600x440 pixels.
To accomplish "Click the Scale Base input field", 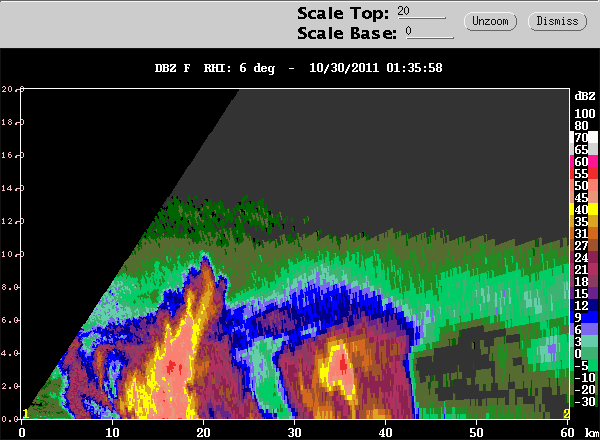I will (430, 32).
